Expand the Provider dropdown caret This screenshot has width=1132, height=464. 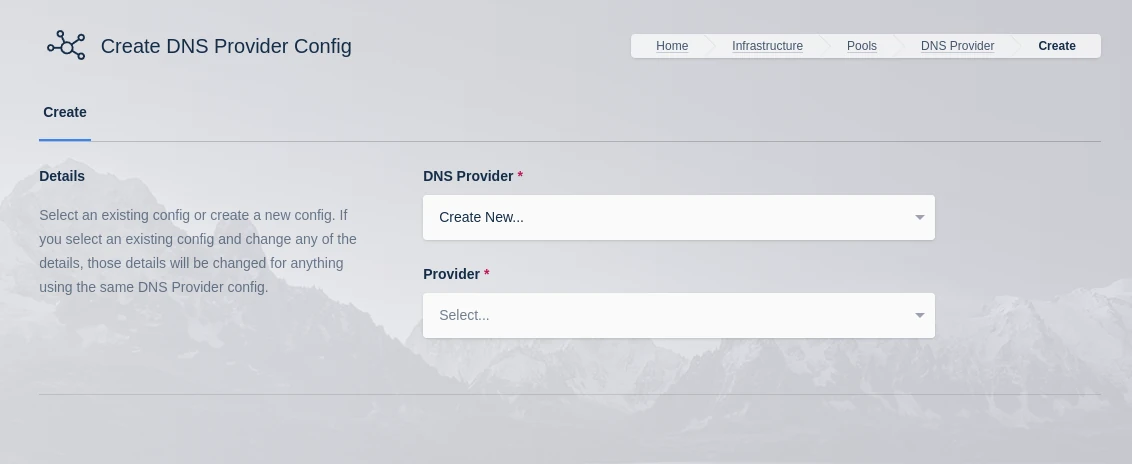[x=919, y=316]
